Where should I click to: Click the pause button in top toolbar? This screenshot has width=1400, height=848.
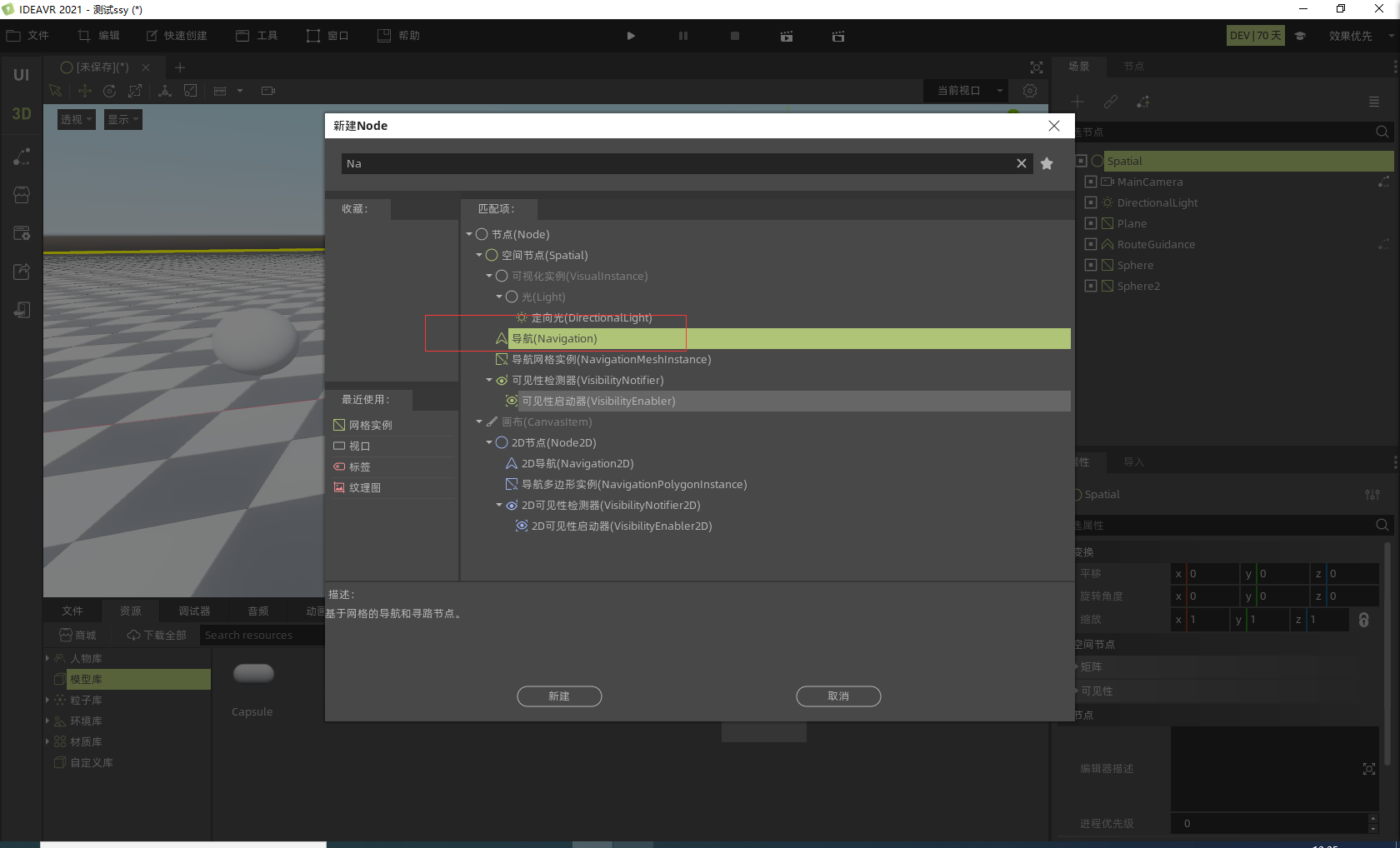tap(683, 36)
